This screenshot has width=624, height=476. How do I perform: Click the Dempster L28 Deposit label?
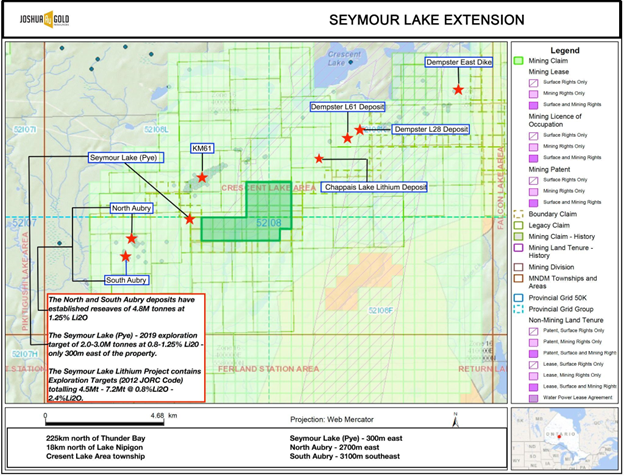429,129
